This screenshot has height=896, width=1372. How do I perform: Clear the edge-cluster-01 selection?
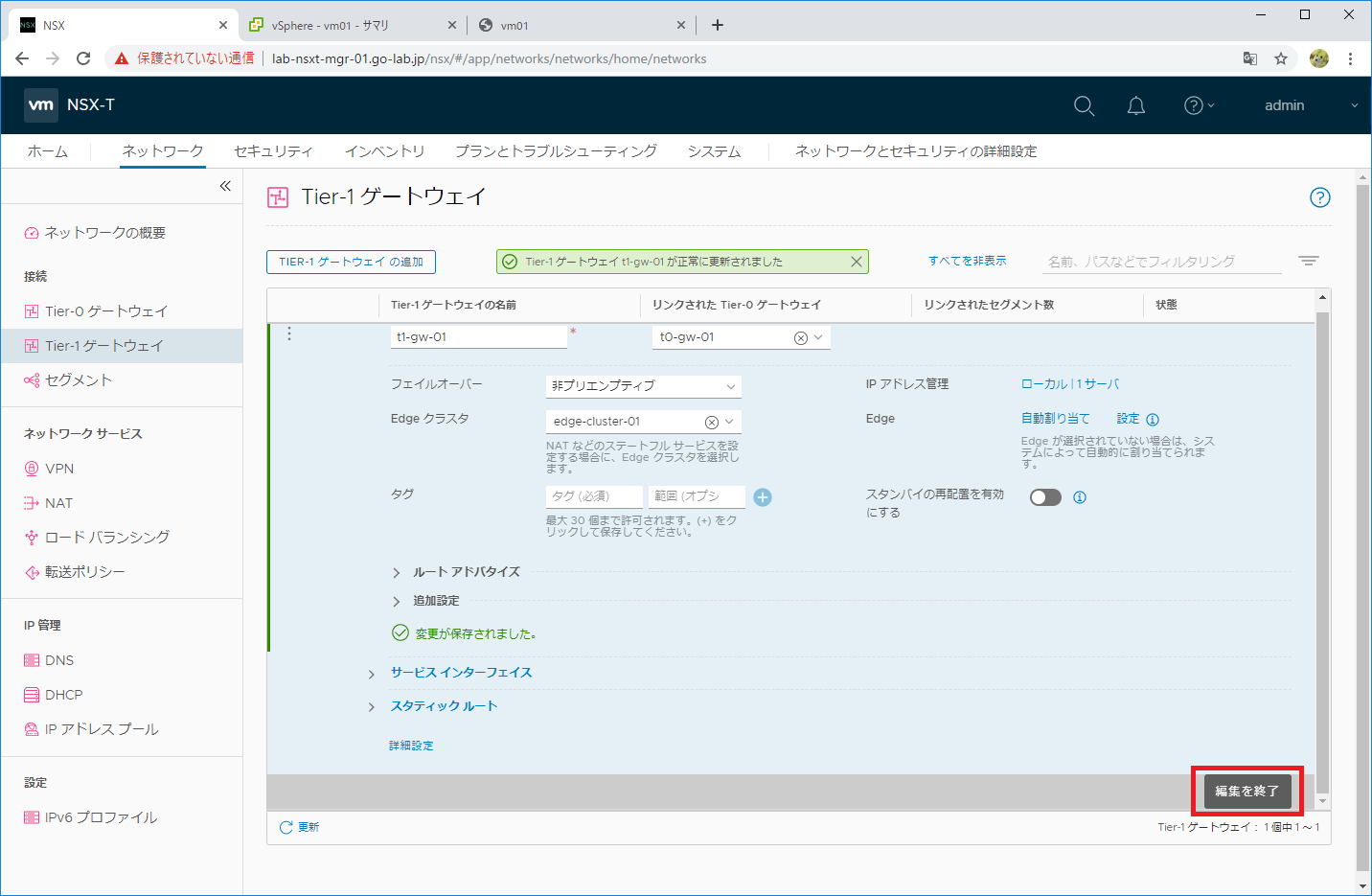(712, 423)
